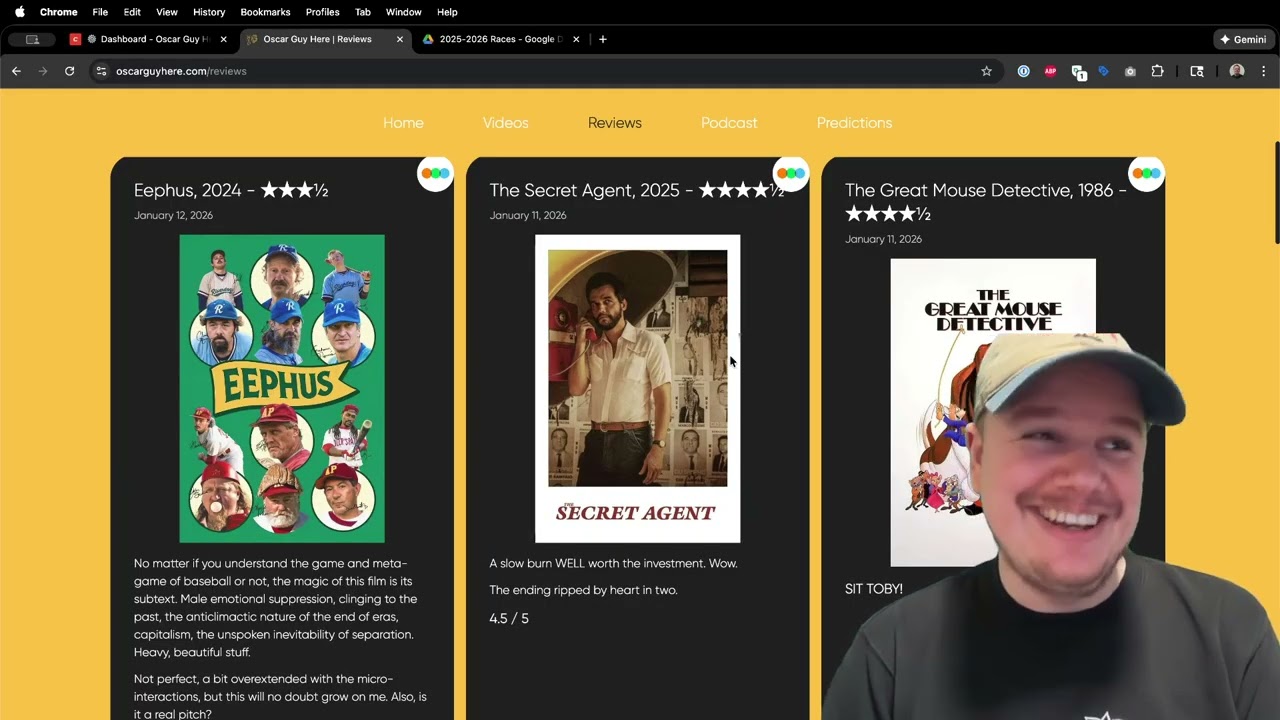Viewport: 1280px width, 720px height.
Task: Open a new browser tab
Action: (602, 39)
